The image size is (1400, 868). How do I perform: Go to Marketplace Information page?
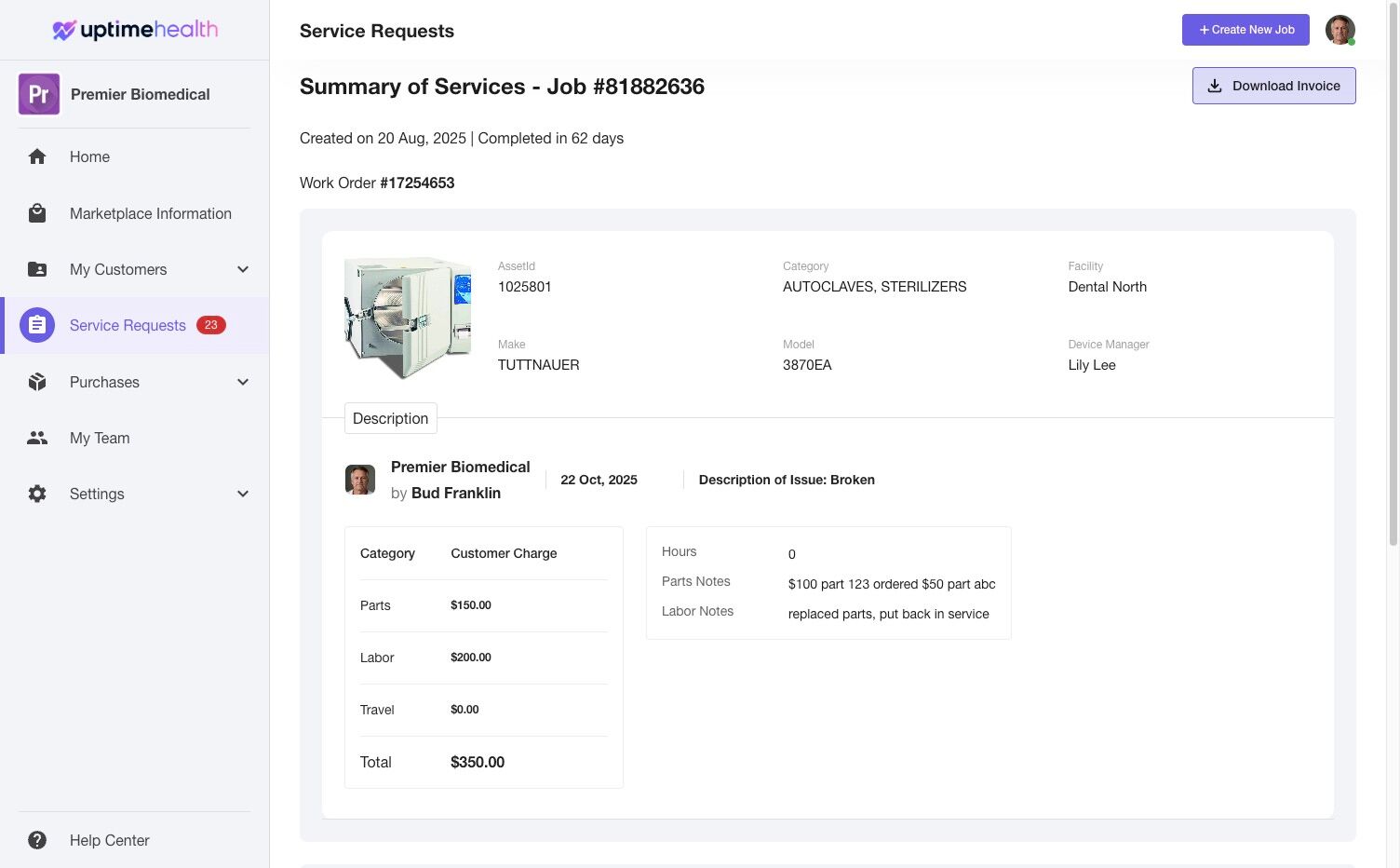(x=150, y=213)
